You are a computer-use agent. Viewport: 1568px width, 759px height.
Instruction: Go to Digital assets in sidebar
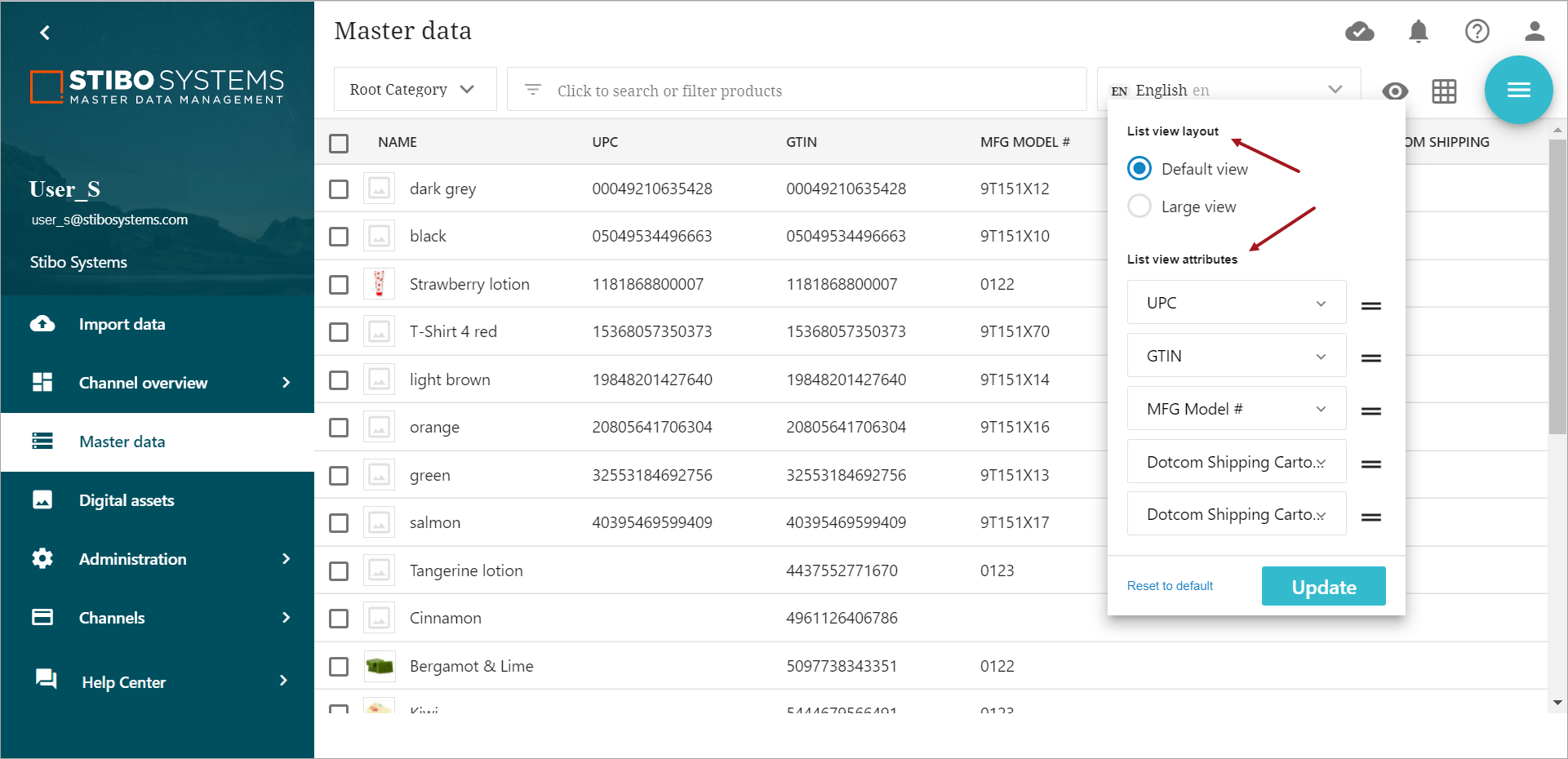pyautogui.click(x=127, y=500)
